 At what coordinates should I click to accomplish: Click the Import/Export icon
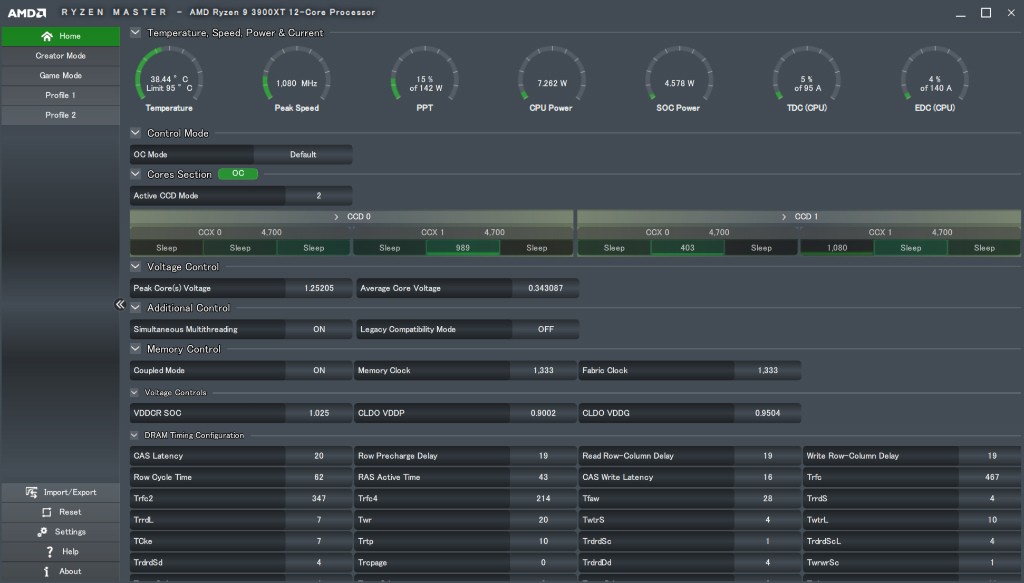[x=31, y=492]
